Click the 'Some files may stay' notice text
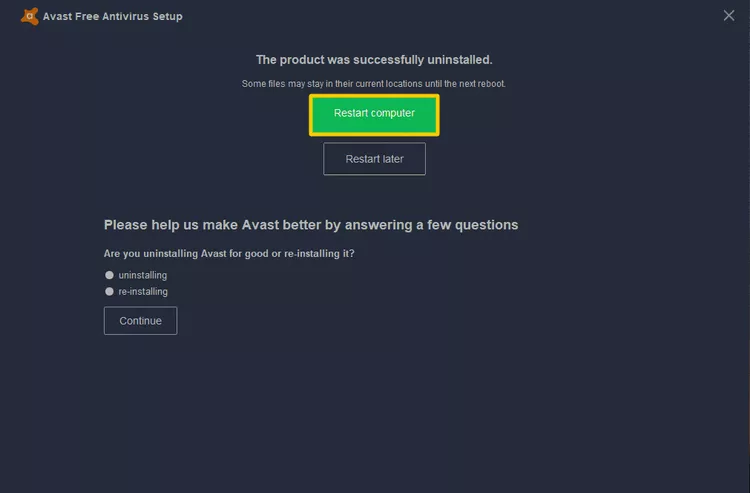 [x=374, y=84]
